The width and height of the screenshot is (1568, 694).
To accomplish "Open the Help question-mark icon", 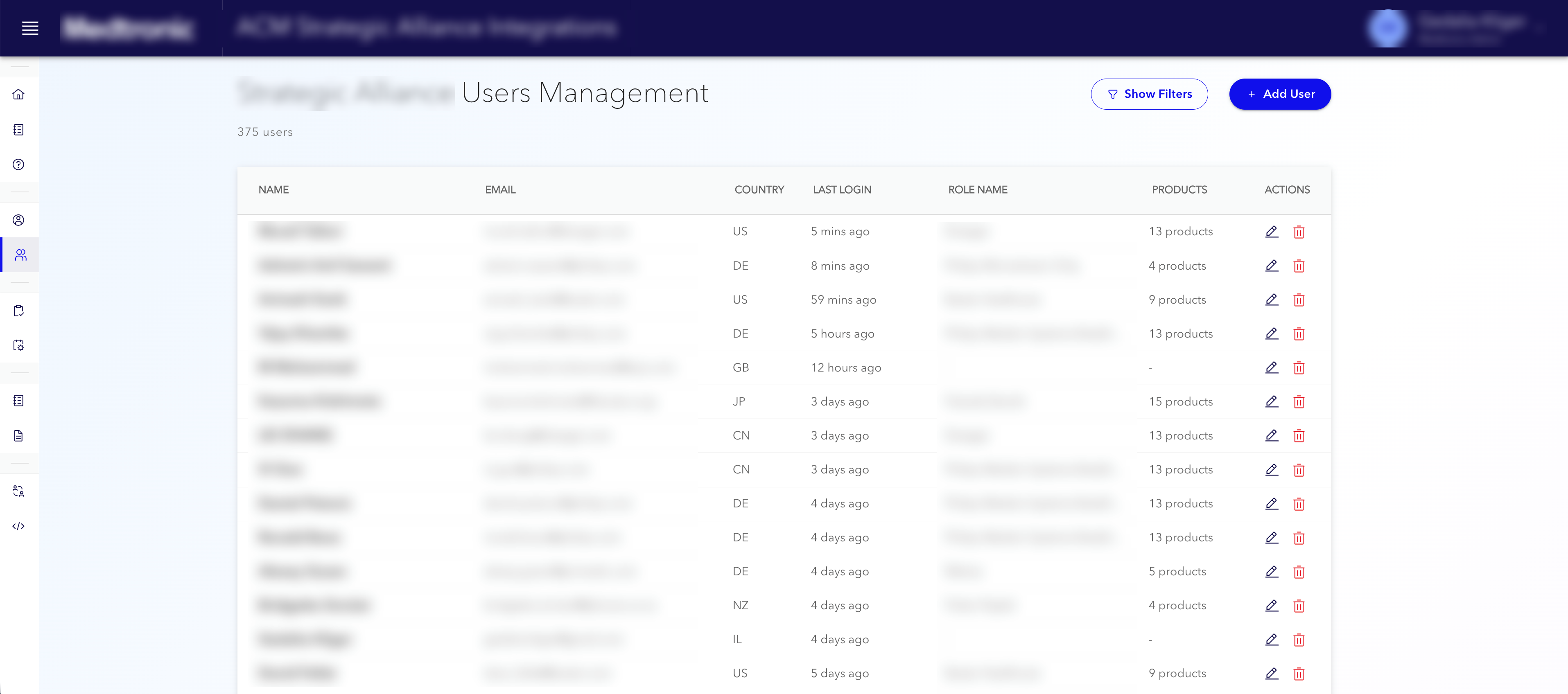I will click(19, 164).
